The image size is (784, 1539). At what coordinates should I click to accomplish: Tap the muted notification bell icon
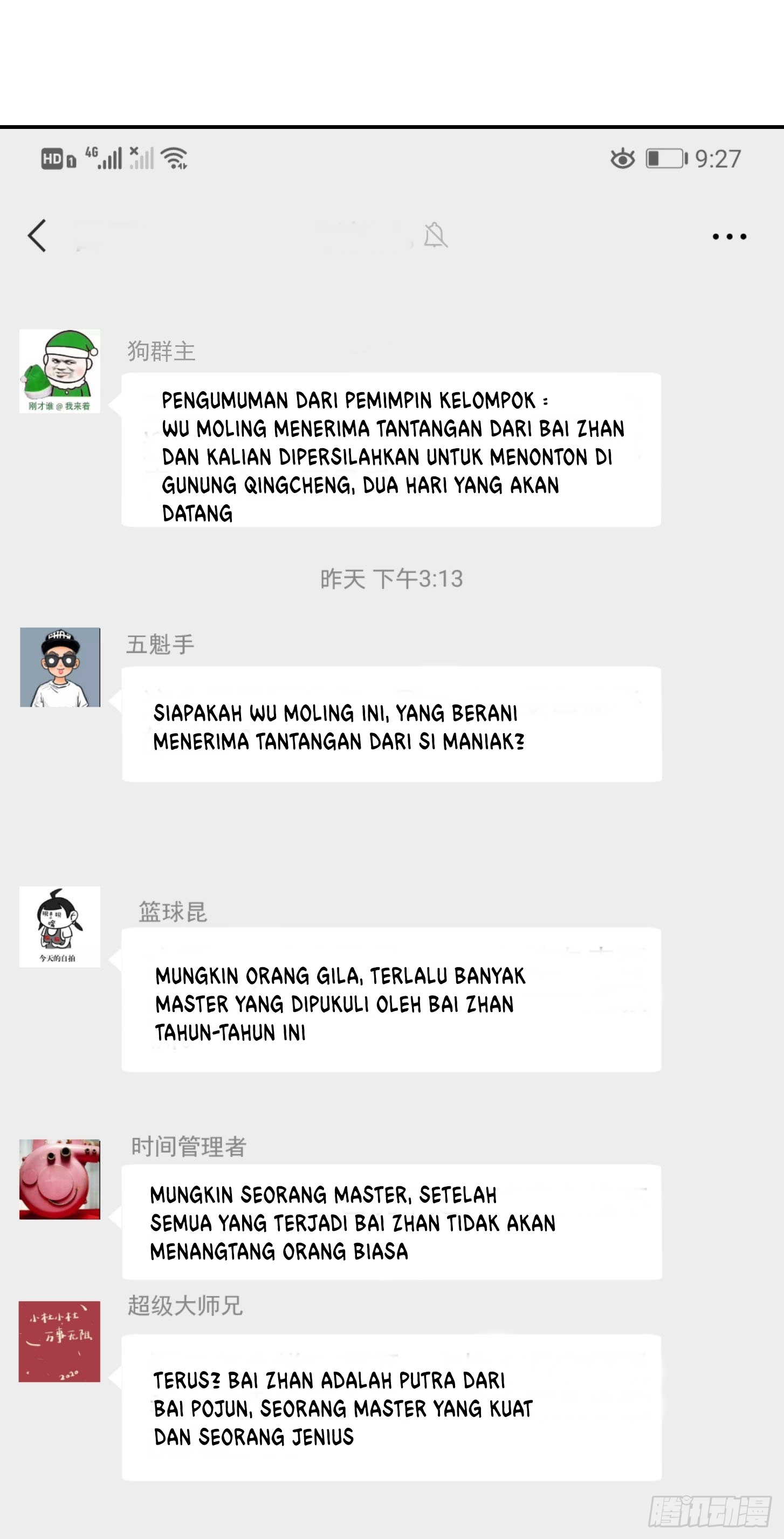[x=435, y=235]
